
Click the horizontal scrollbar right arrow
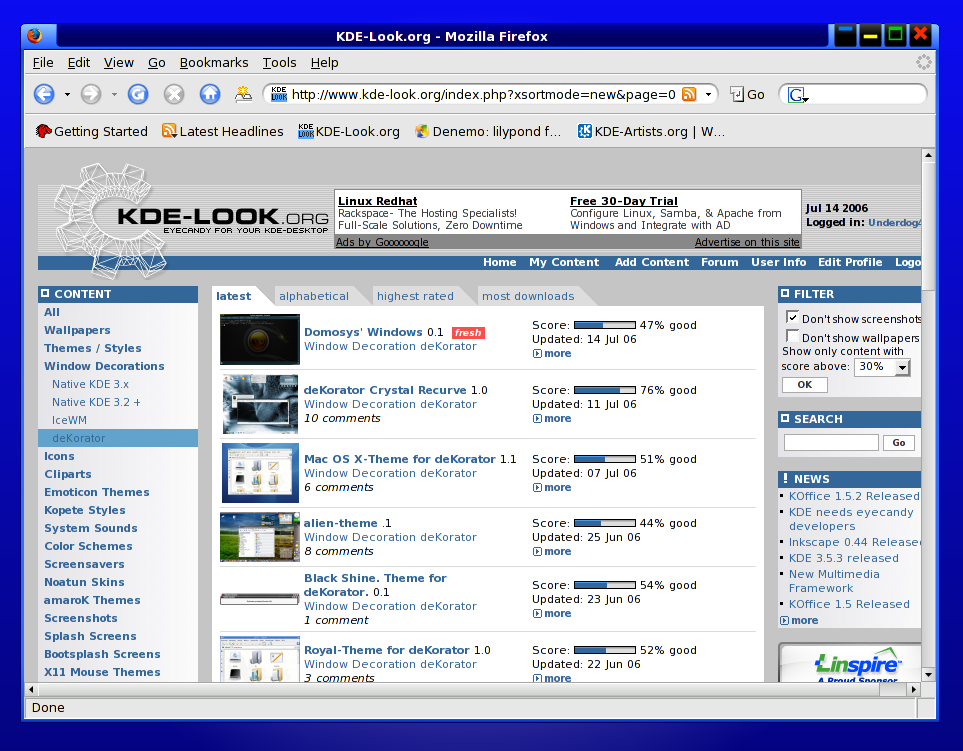[x=914, y=690]
